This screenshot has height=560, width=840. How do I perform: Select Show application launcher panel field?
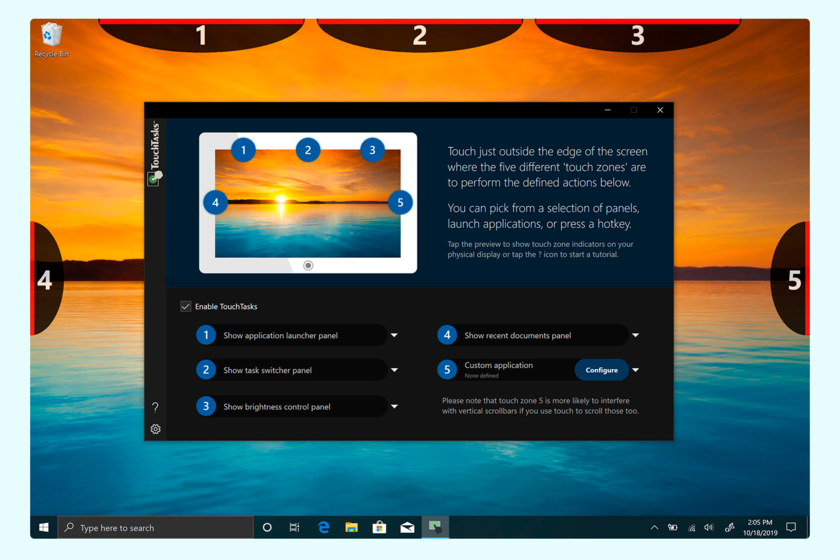click(x=292, y=335)
